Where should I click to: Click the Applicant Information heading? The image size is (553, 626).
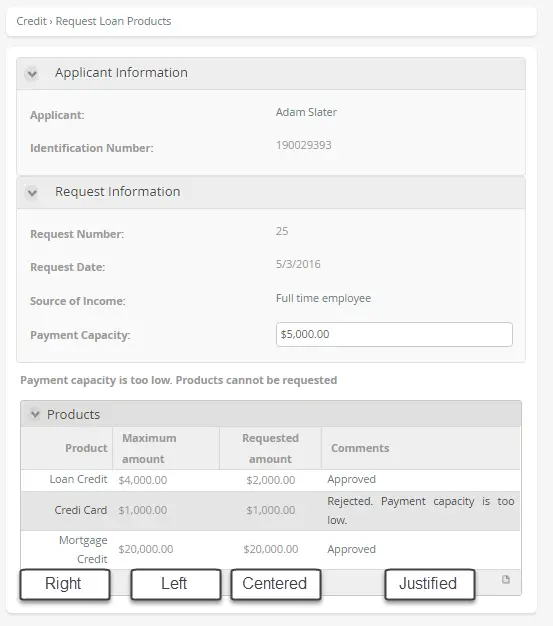coord(121,73)
